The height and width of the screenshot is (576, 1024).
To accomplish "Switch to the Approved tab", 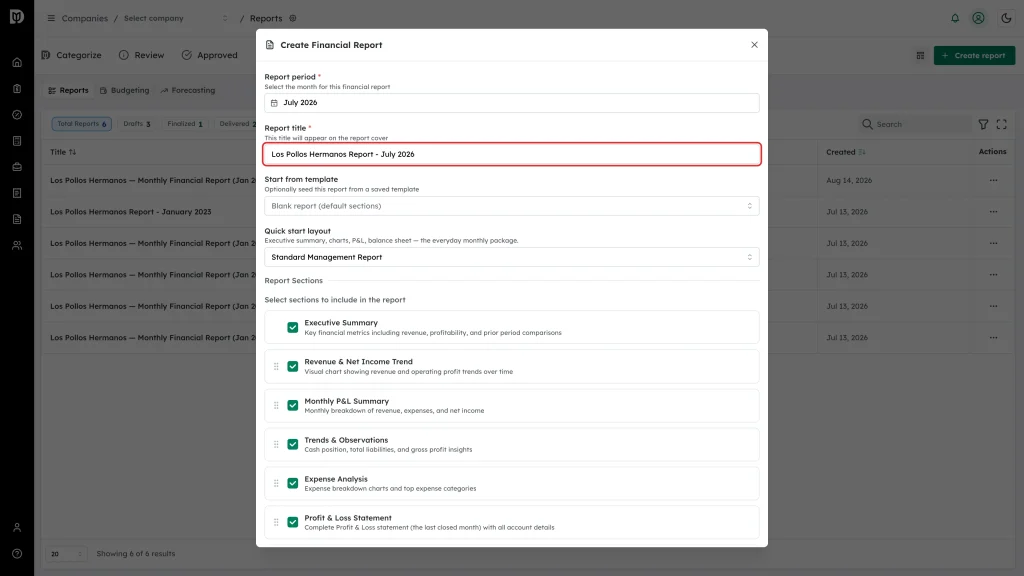I will pos(210,55).
